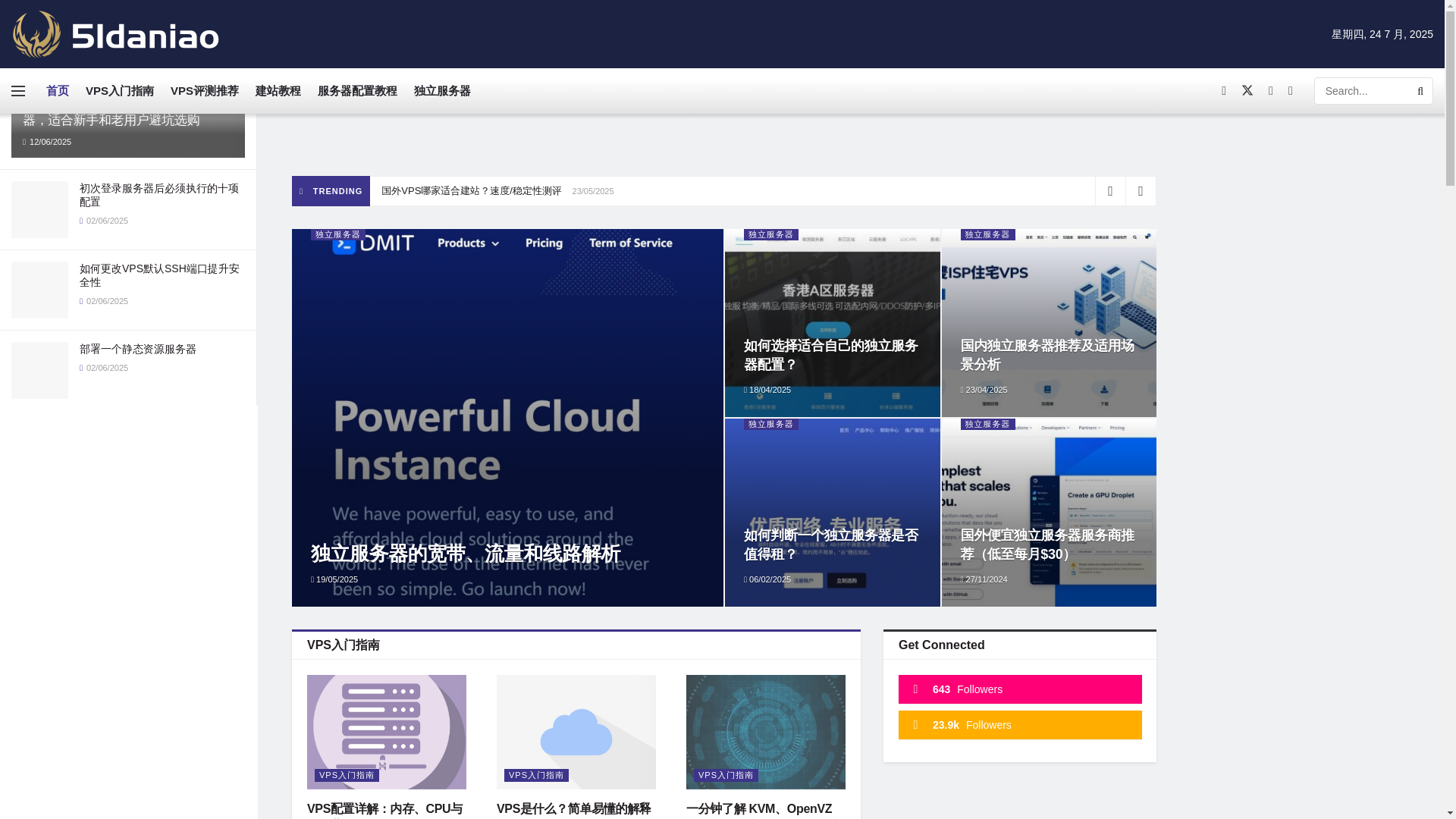Open article 如何选择适合自己的独立服务器配置？
The width and height of the screenshot is (1456, 819).
(x=831, y=355)
